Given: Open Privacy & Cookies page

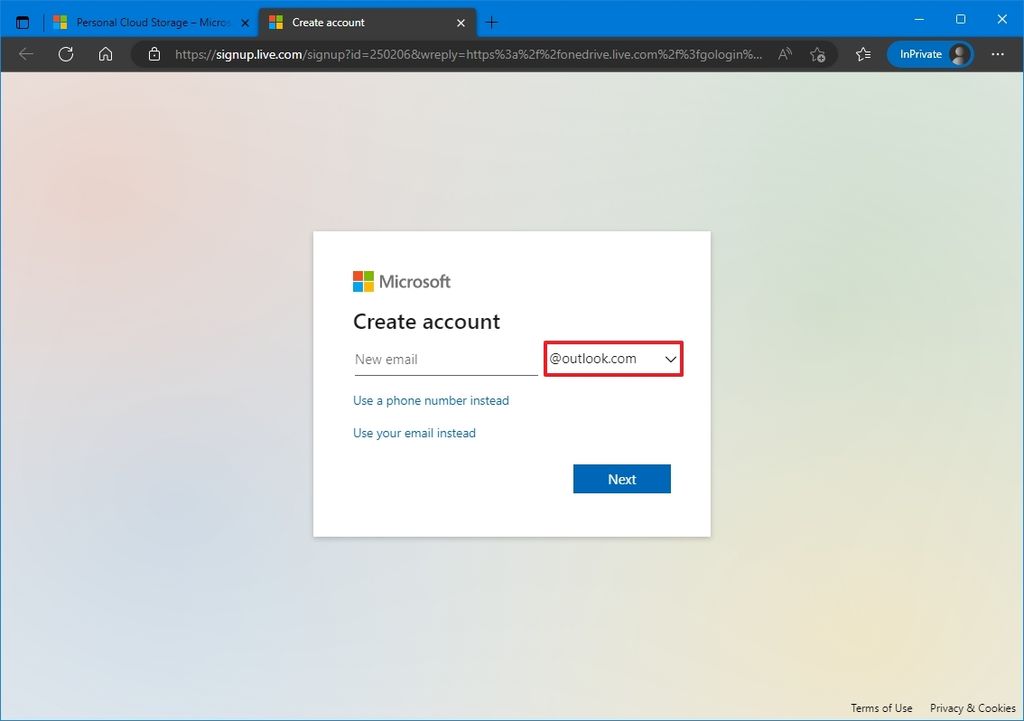Looking at the screenshot, I should [x=972, y=707].
